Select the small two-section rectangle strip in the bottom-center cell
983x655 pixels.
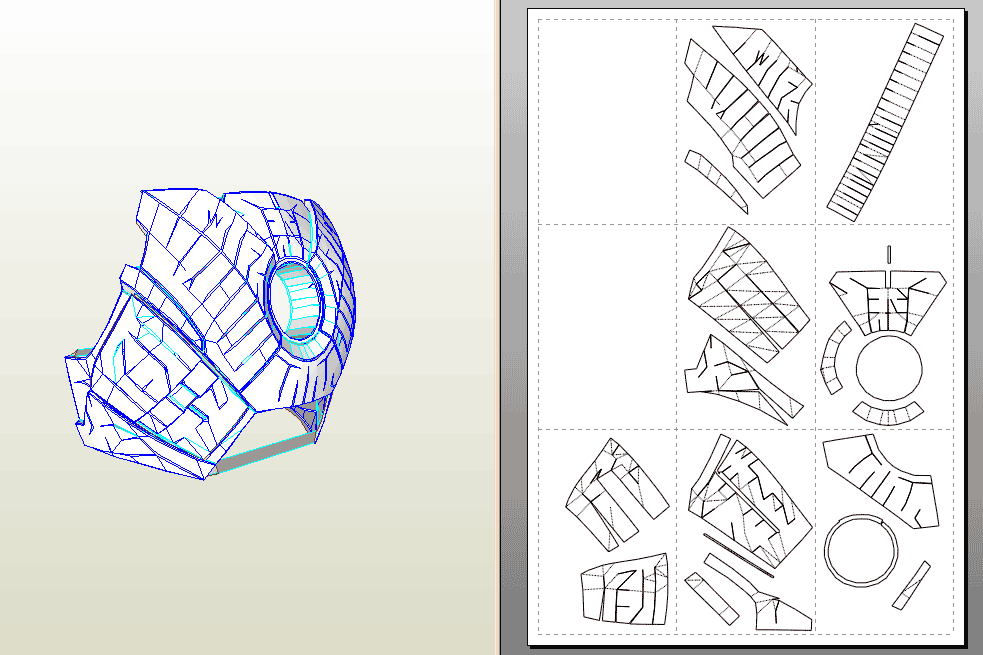[712, 599]
